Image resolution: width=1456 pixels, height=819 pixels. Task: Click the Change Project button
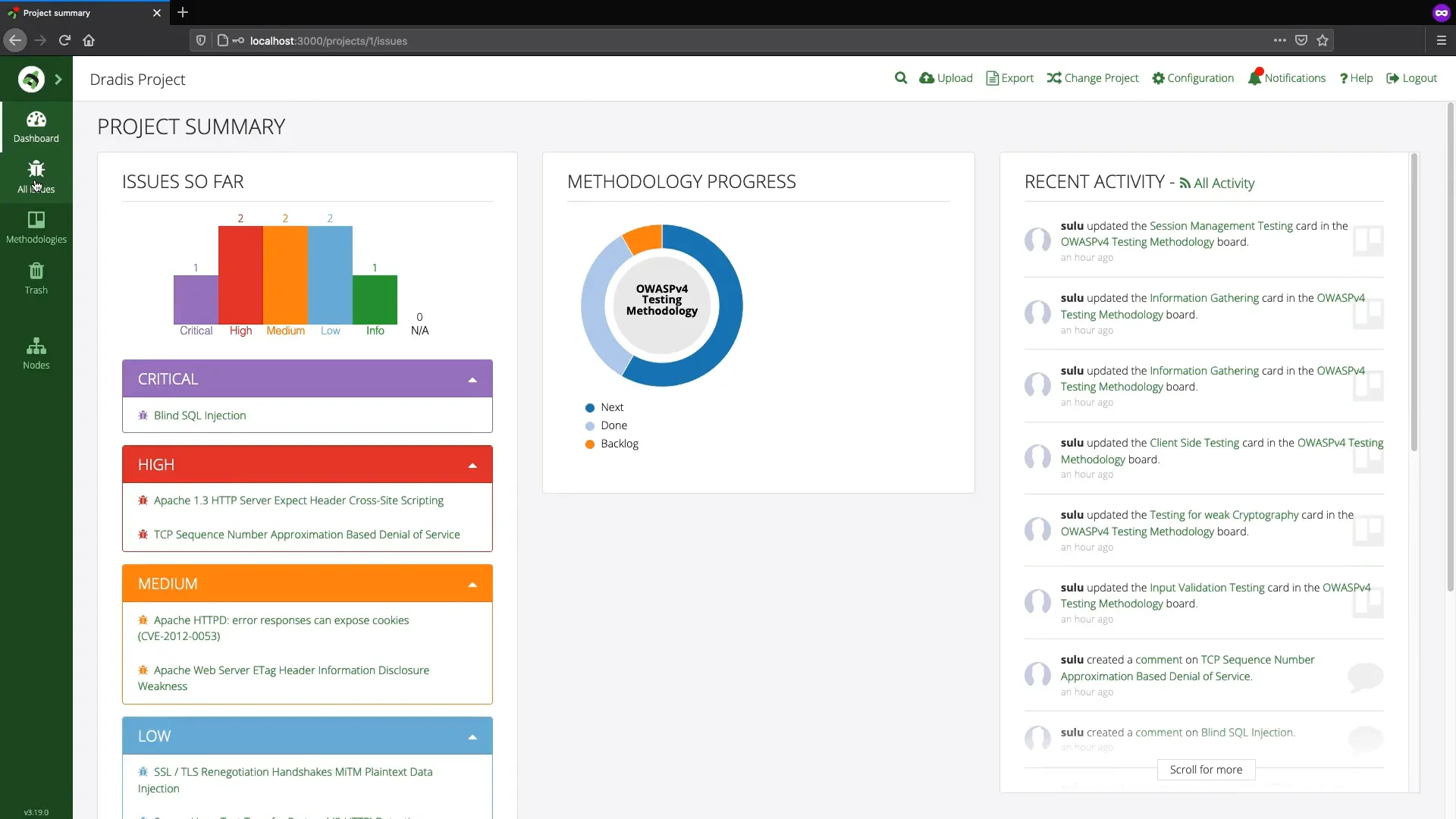[1093, 78]
